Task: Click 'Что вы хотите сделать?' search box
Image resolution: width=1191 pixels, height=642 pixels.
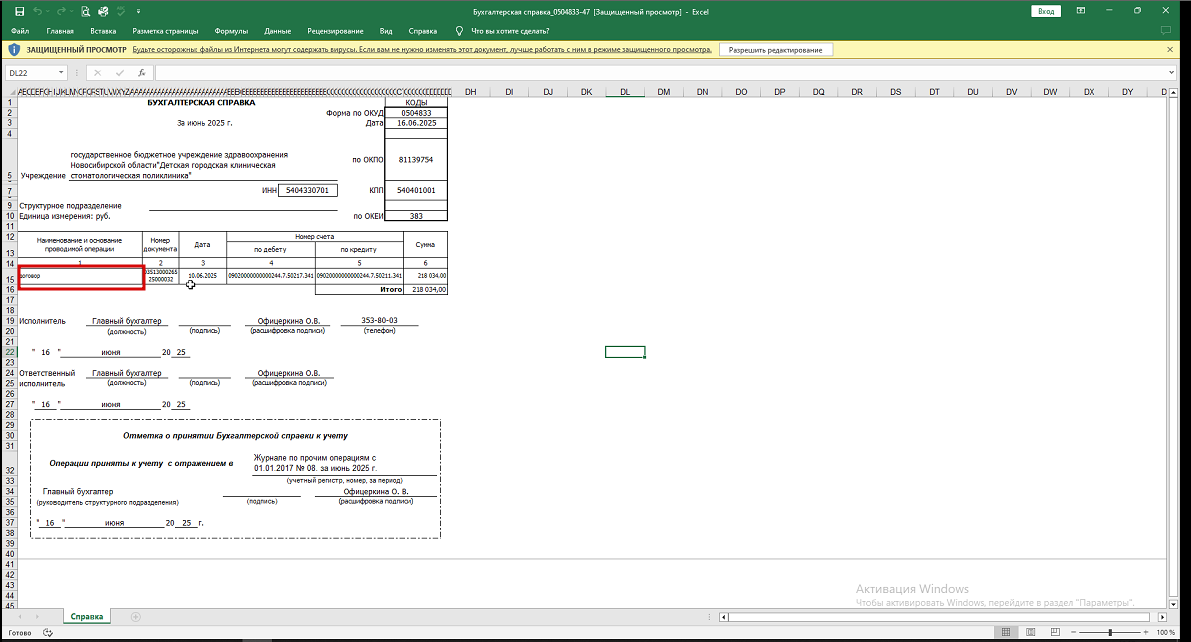Action: point(510,31)
